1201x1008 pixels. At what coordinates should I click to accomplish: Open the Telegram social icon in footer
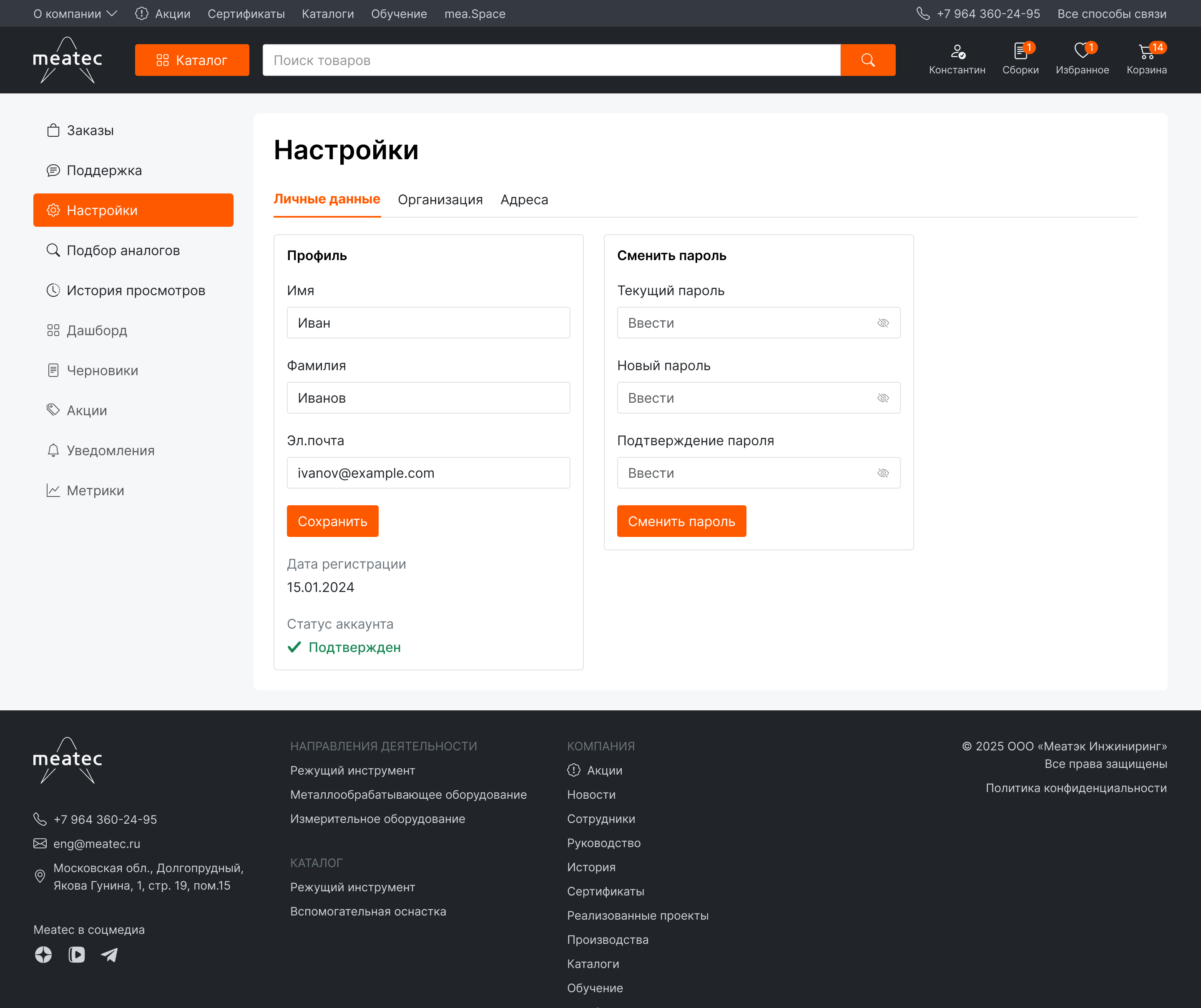(109, 955)
